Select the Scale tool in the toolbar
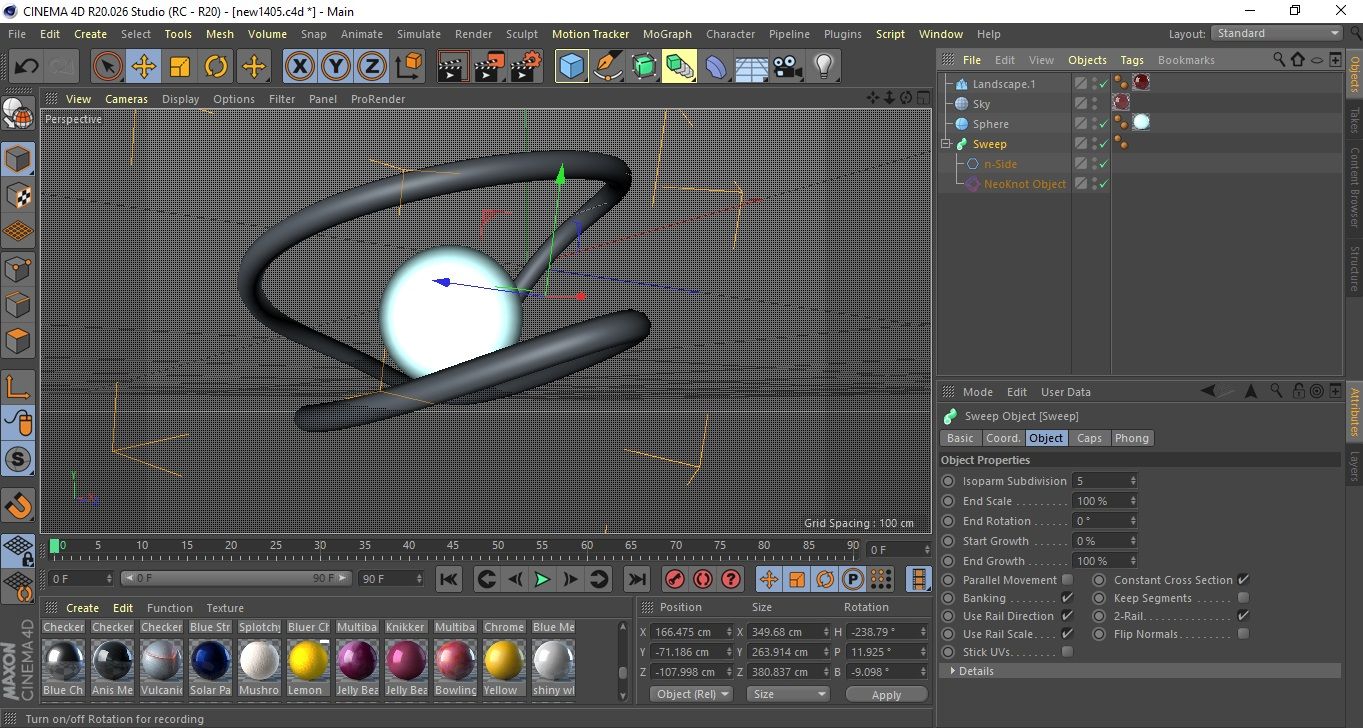Viewport: 1363px width, 728px height. [180, 67]
